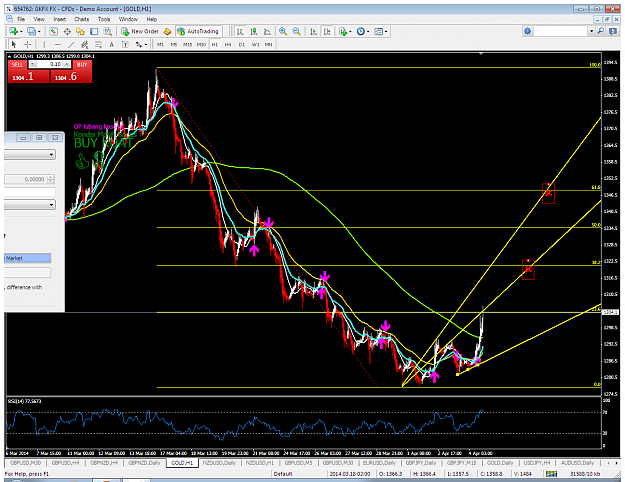Open the second dropdown in the order dialog
This screenshot has width=625, height=482.
coord(30,205)
